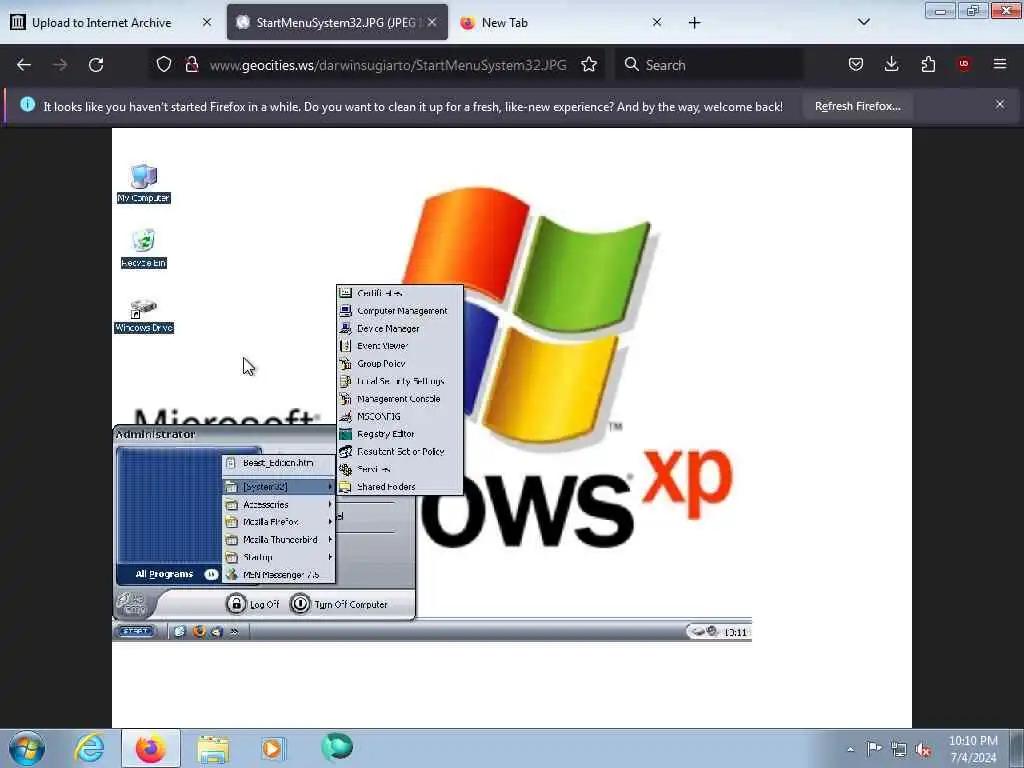The image size is (1024, 768).
Task: Open the Downloads panel
Action: [891, 64]
